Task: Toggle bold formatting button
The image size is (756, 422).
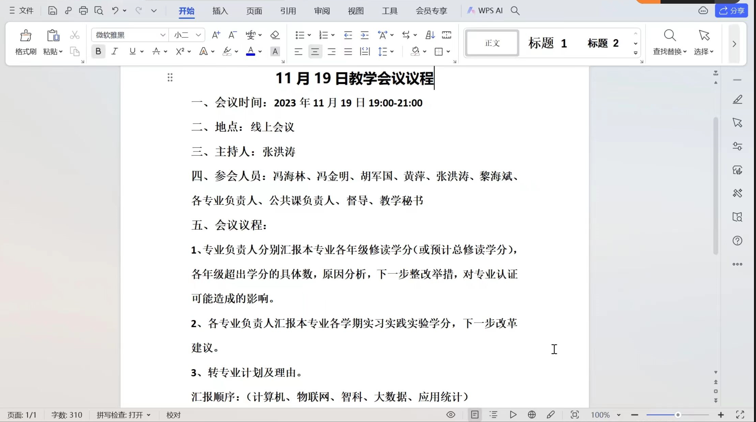Action: point(98,52)
